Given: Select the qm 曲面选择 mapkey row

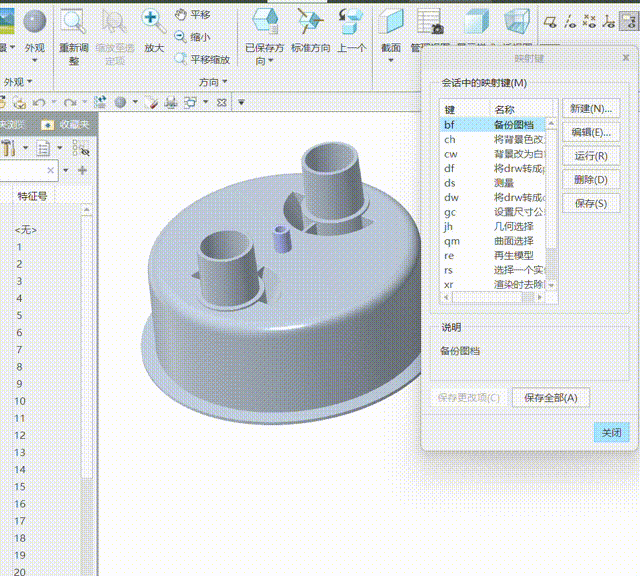Looking at the screenshot, I should [493, 241].
